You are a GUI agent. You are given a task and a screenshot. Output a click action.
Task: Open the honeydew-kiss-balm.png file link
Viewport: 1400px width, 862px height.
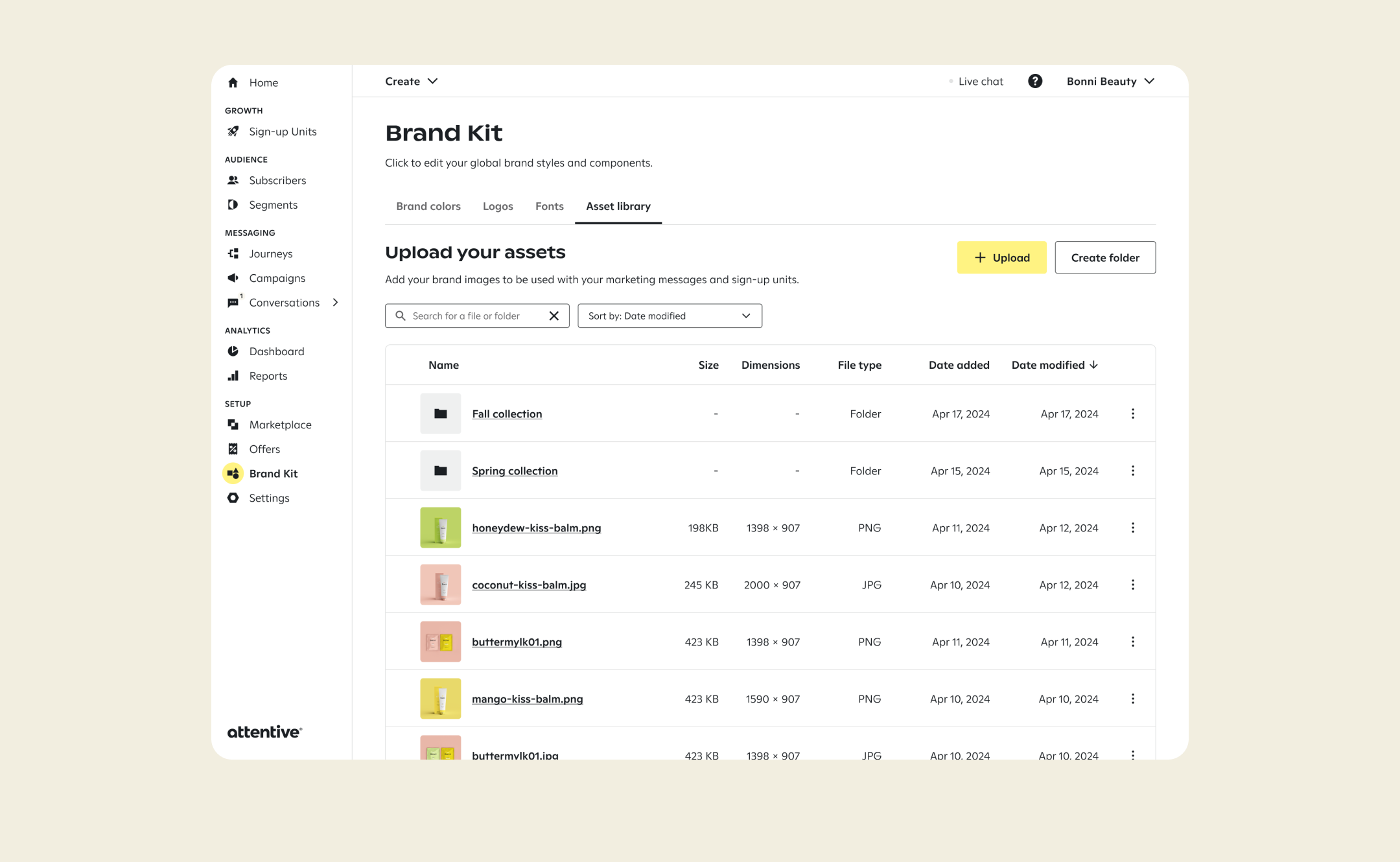(x=536, y=528)
